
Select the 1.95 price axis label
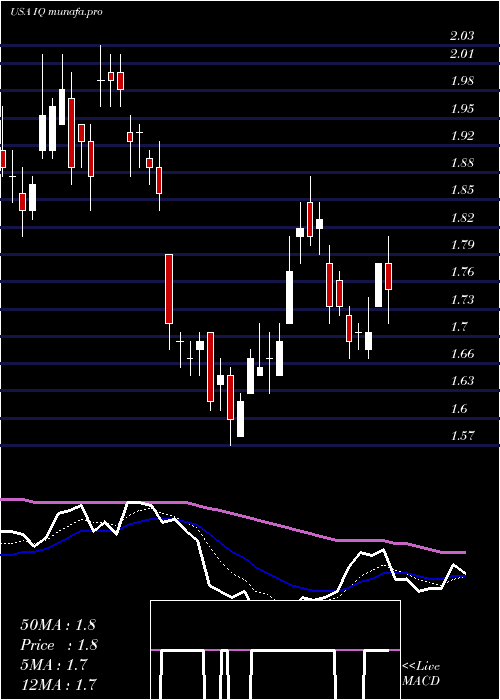pos(462,108)
